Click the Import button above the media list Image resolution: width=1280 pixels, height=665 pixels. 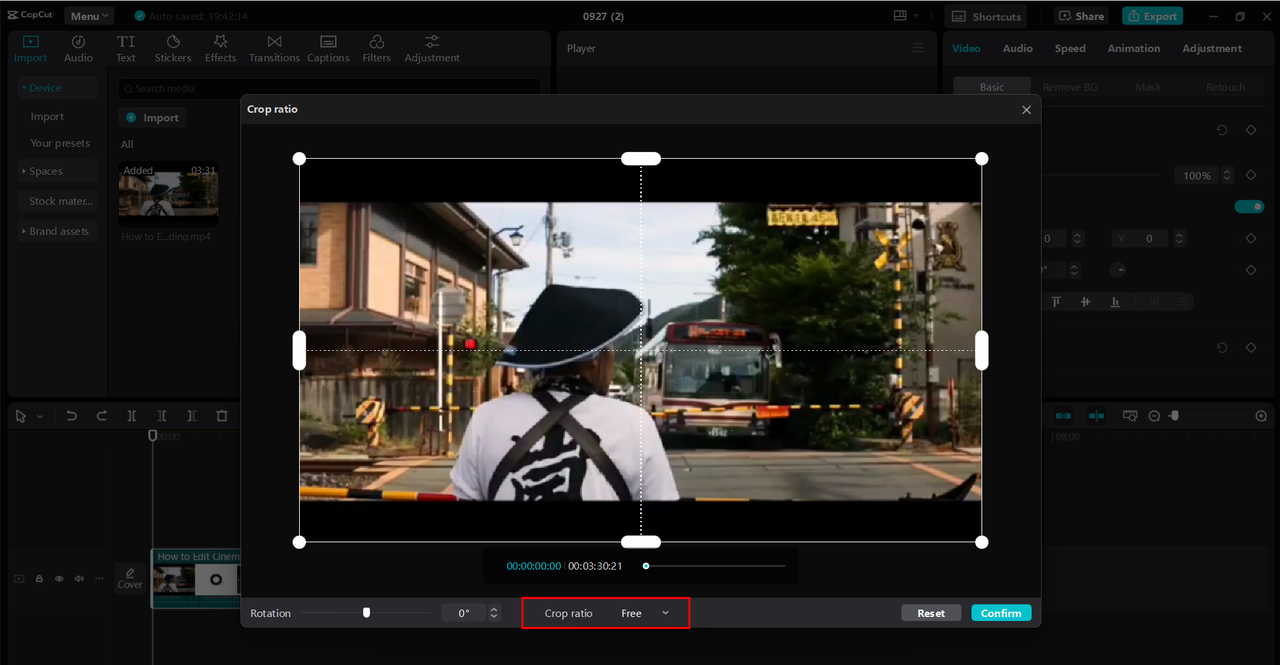coord(152,117)
